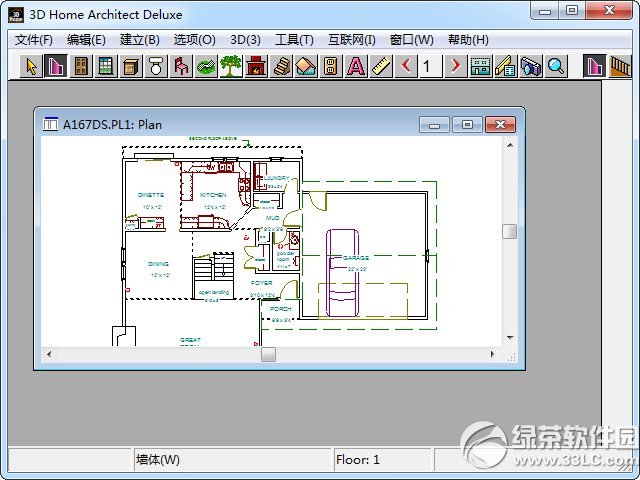Open the 窗口(W) menu
This screenshot has height=480, width=640.
pos(411,40)
